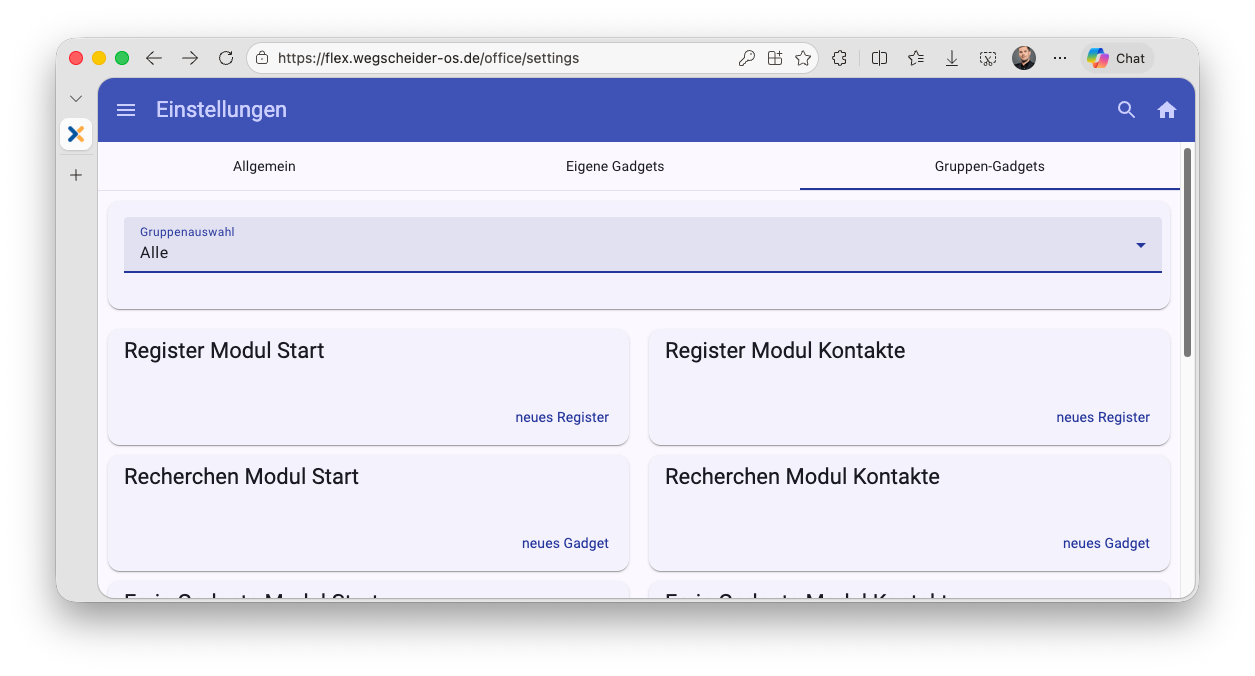Open the hamburger navigation menu
This screenshot has height=676, width=1255.
pyautogui.click(x=126, y=110)
